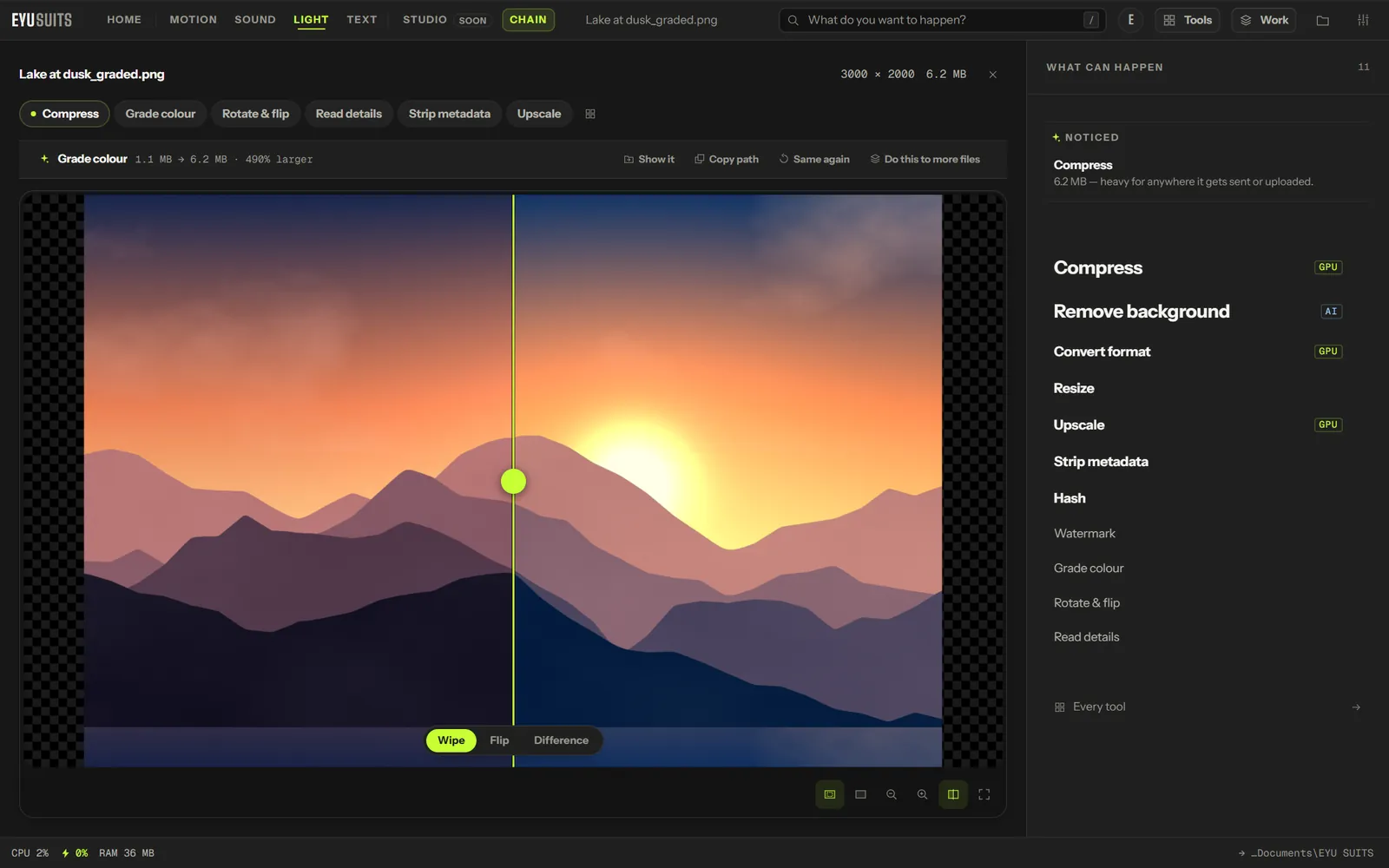Switch comparison to Flip mode

pyautogui.click(x=499, y=740)
